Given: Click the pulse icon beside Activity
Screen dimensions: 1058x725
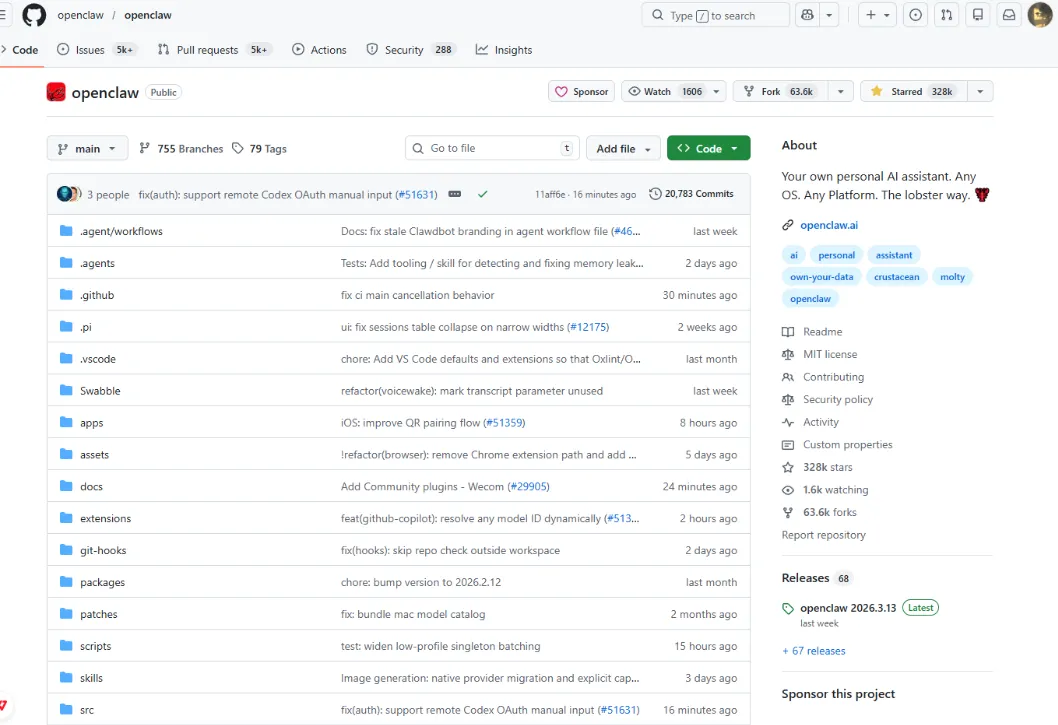Looking at the screenshot, I should pyautogui.click(x=787, y=422).
